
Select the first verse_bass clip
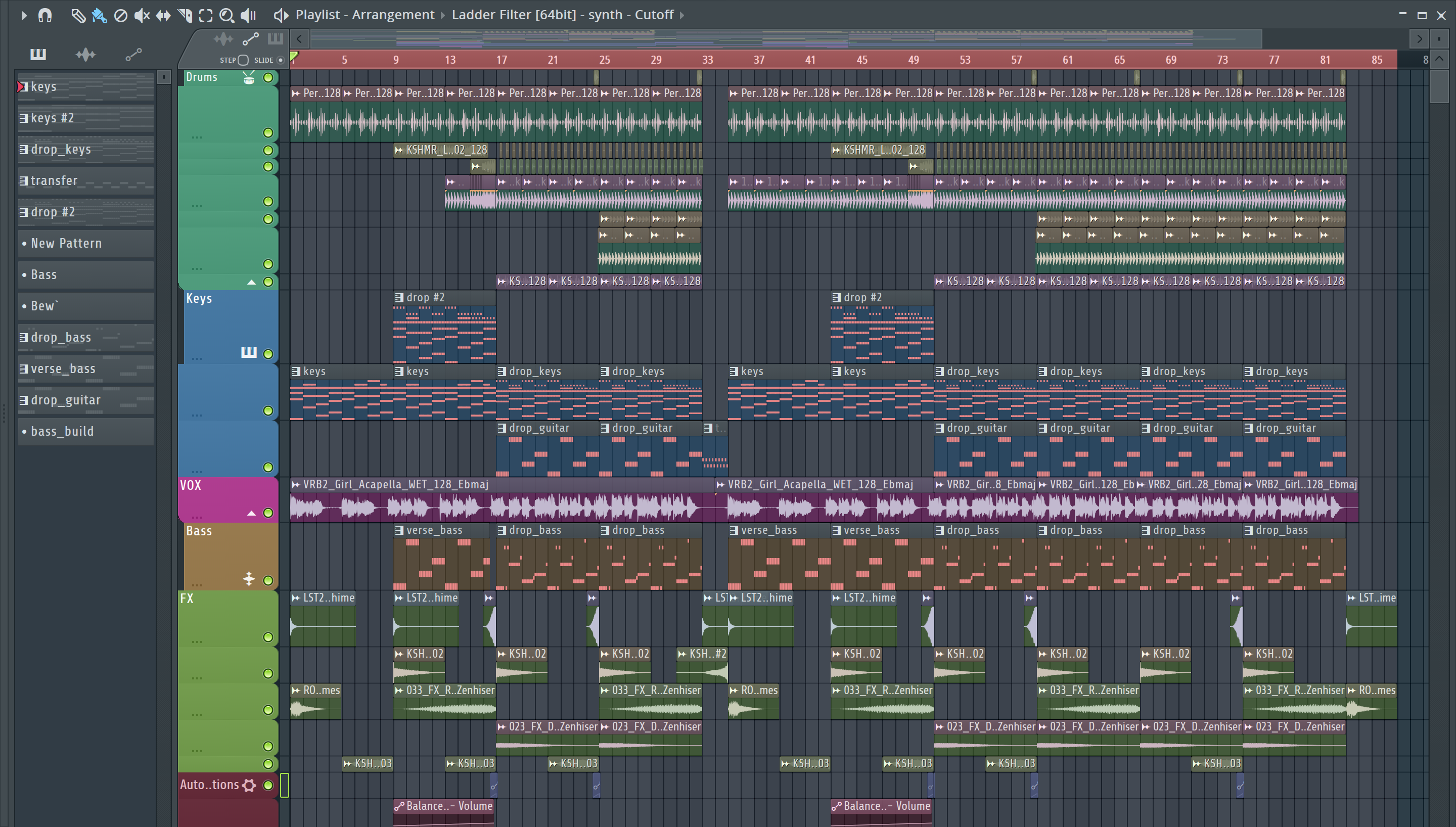click(441, 557)
